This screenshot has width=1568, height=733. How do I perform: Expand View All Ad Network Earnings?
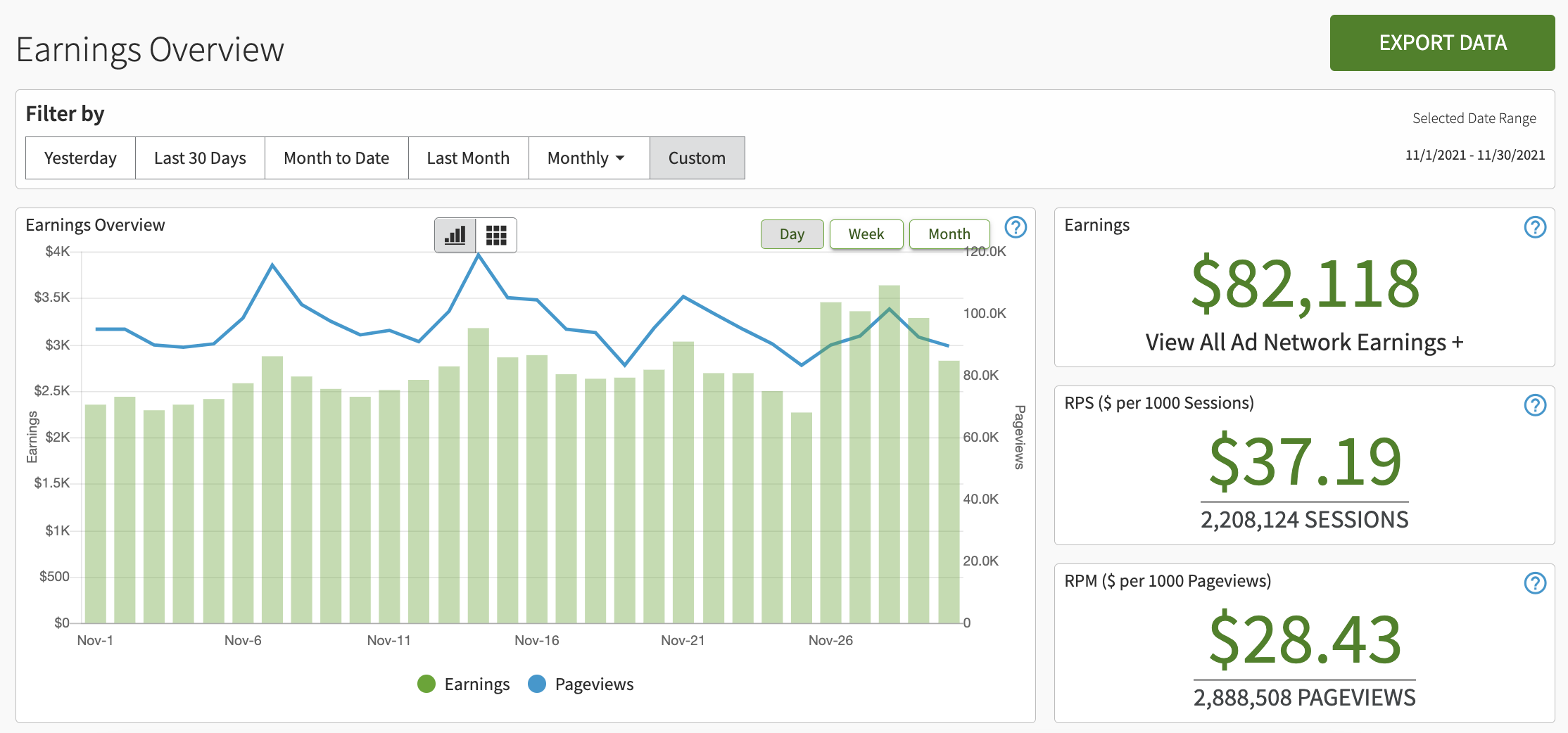1304,343
